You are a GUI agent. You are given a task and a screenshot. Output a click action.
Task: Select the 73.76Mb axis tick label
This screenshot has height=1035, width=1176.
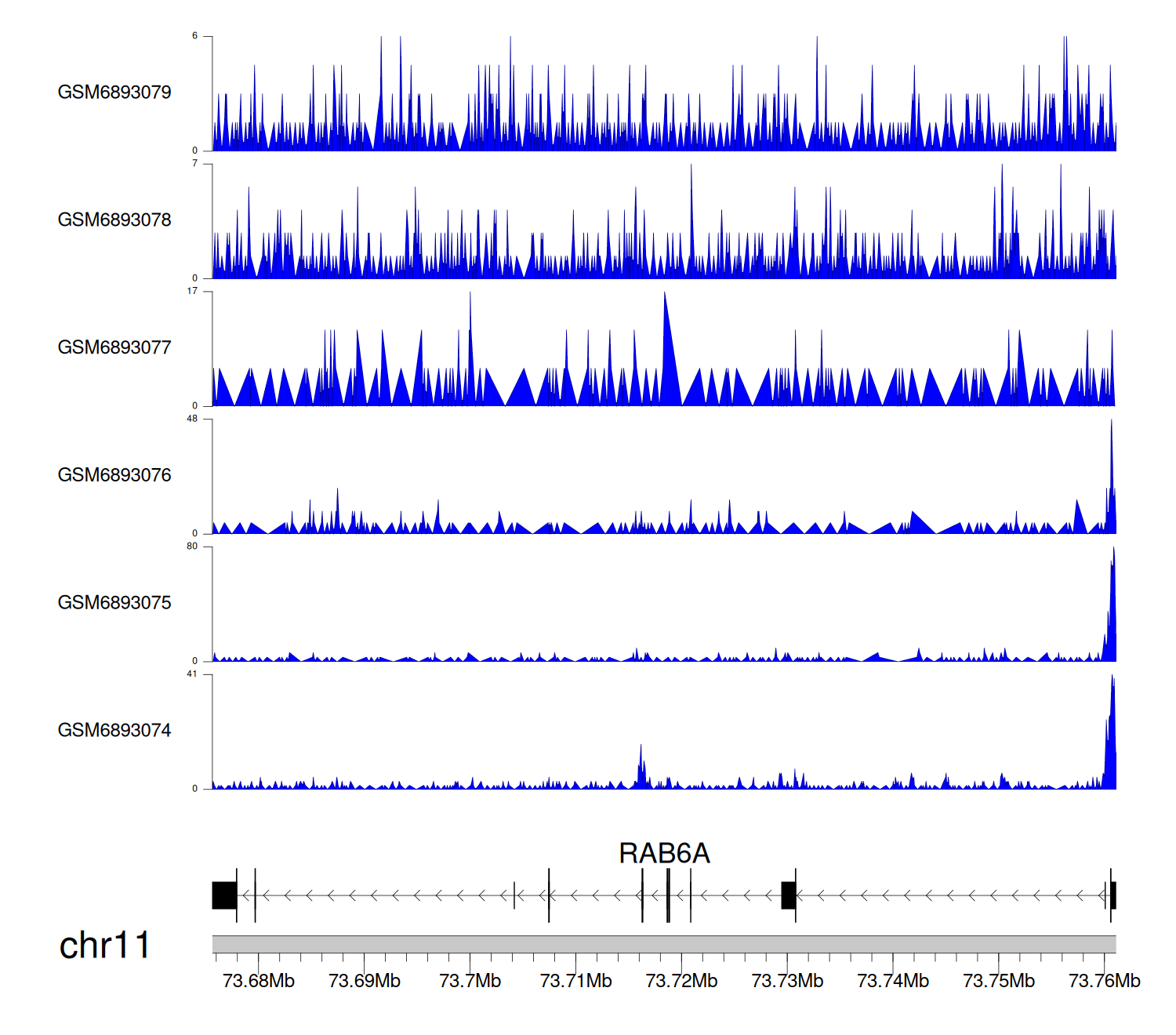pos(1104,981)
